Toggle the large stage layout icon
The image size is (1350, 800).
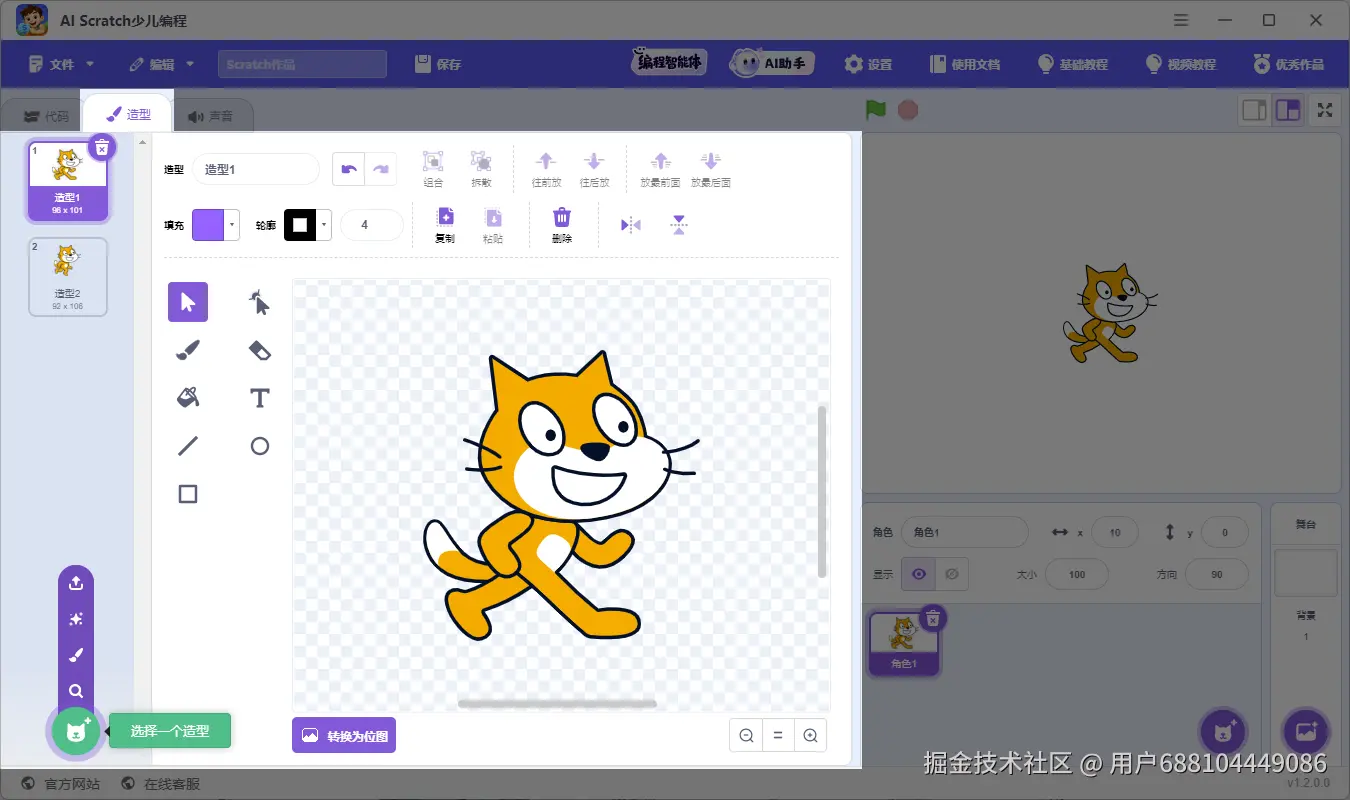point(1288,110)
